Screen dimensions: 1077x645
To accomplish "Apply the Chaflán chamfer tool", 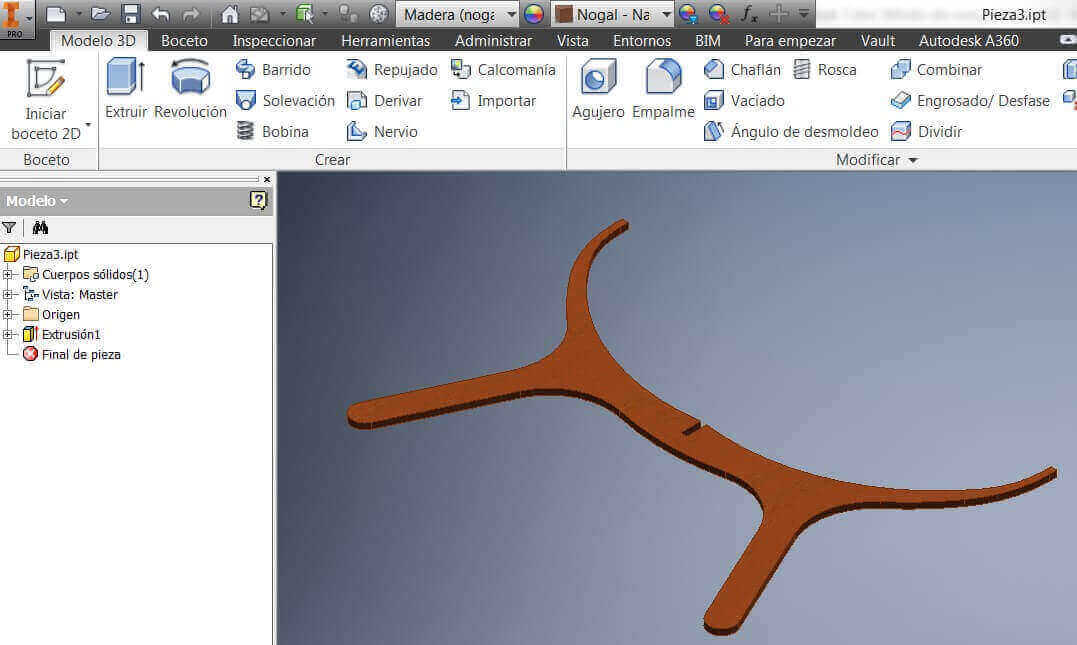I will pos(742,69).
